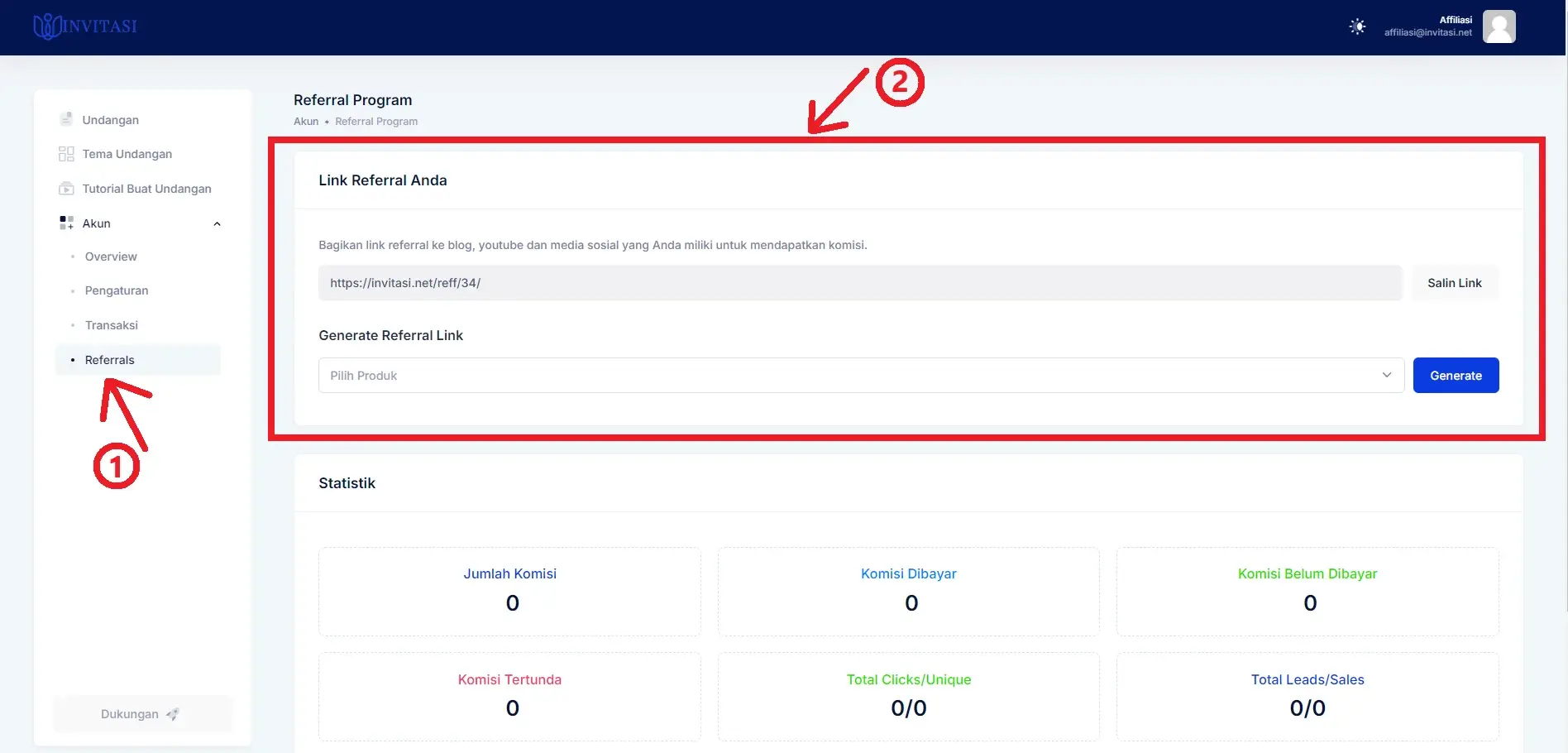The width and height of the screenshot is (1568, 753).
Task: Toggle the light/dark theme sun icon
Action: click(x=1357, y=26)
